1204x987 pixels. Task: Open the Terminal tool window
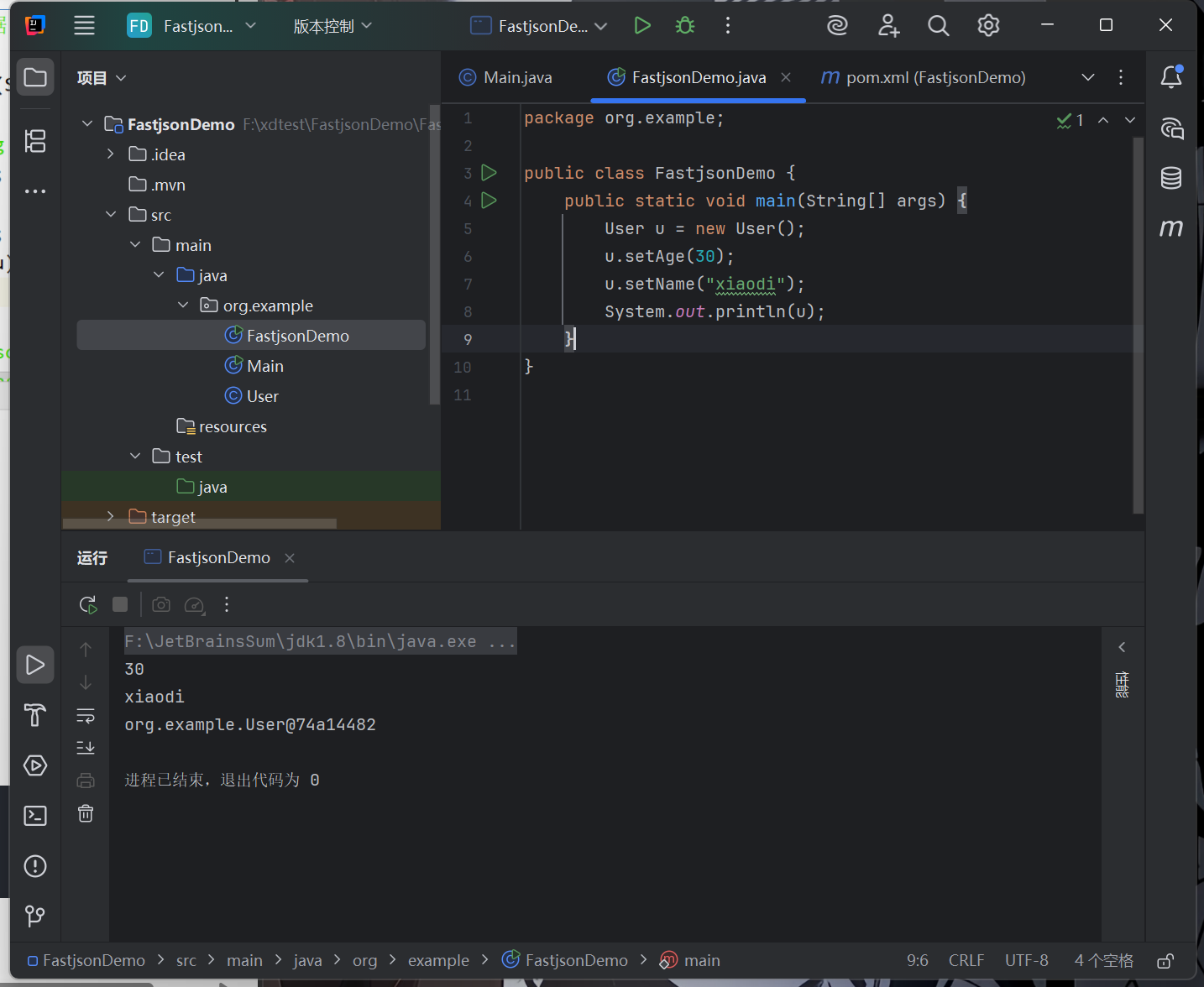(35, 816)
